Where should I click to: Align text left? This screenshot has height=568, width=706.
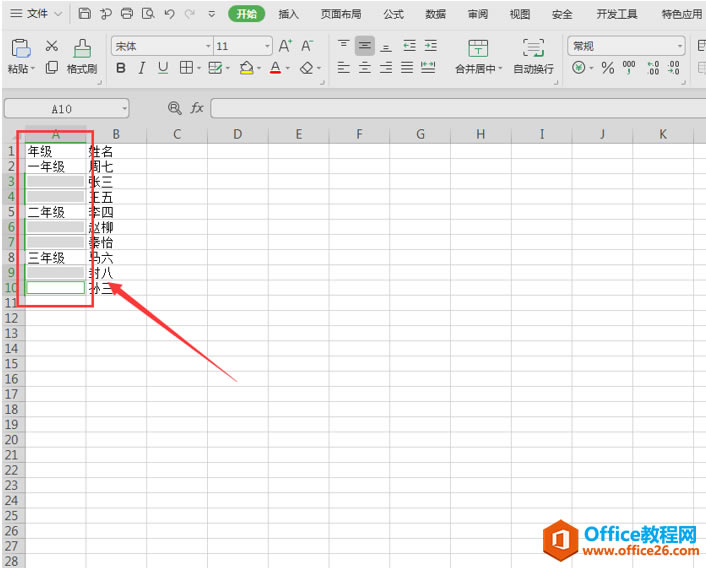344,68
